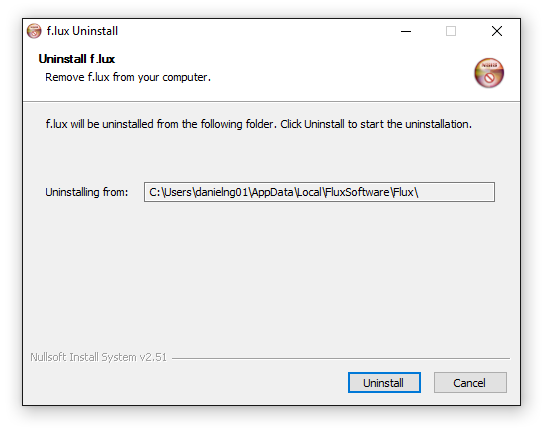Cancel the f.lux uninstallation
Screen dimensions: 548x436
(470, 383)
